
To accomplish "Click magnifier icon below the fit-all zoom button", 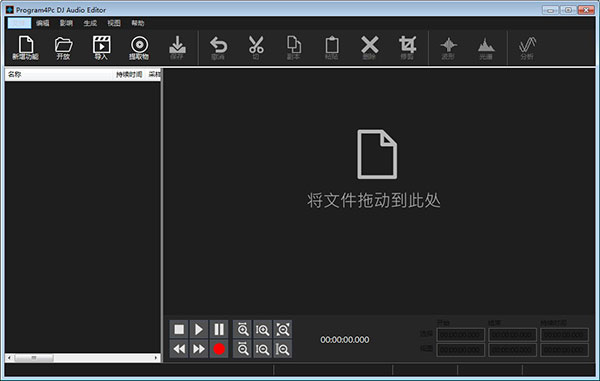I will 283,349.
